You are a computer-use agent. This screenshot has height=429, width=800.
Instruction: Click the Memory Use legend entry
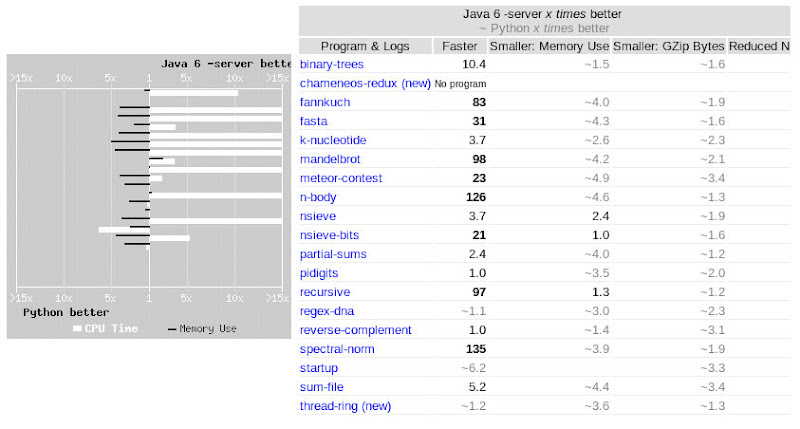[202, 329]
